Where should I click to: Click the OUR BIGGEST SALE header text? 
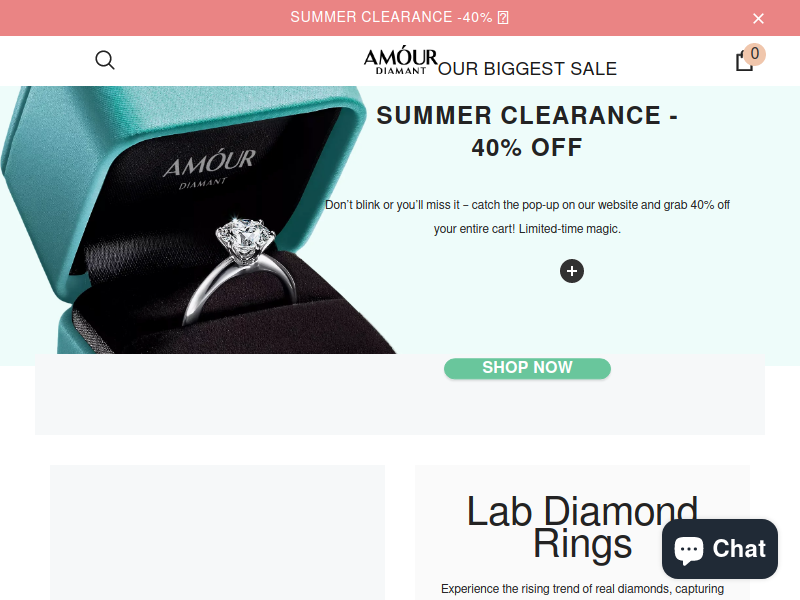[x=528, y=69]
